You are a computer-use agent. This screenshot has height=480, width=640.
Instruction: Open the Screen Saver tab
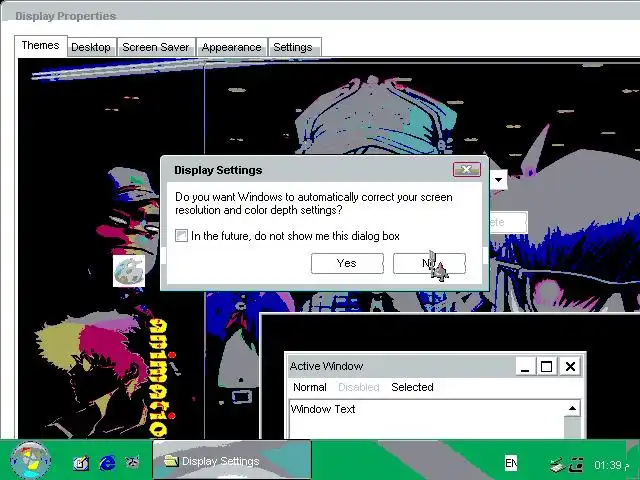click(156, 47)
